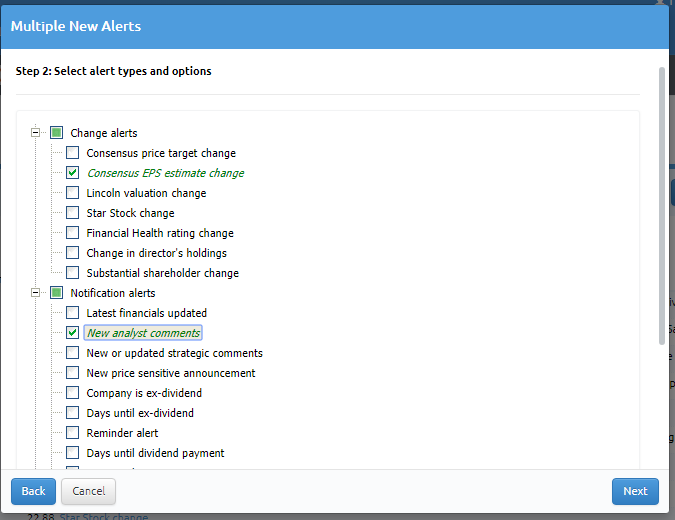Image resolution: width=675 pixels, height=520 pixels.
Task: Cancel the Multiple New Alerts dialog
Action: 88,491
